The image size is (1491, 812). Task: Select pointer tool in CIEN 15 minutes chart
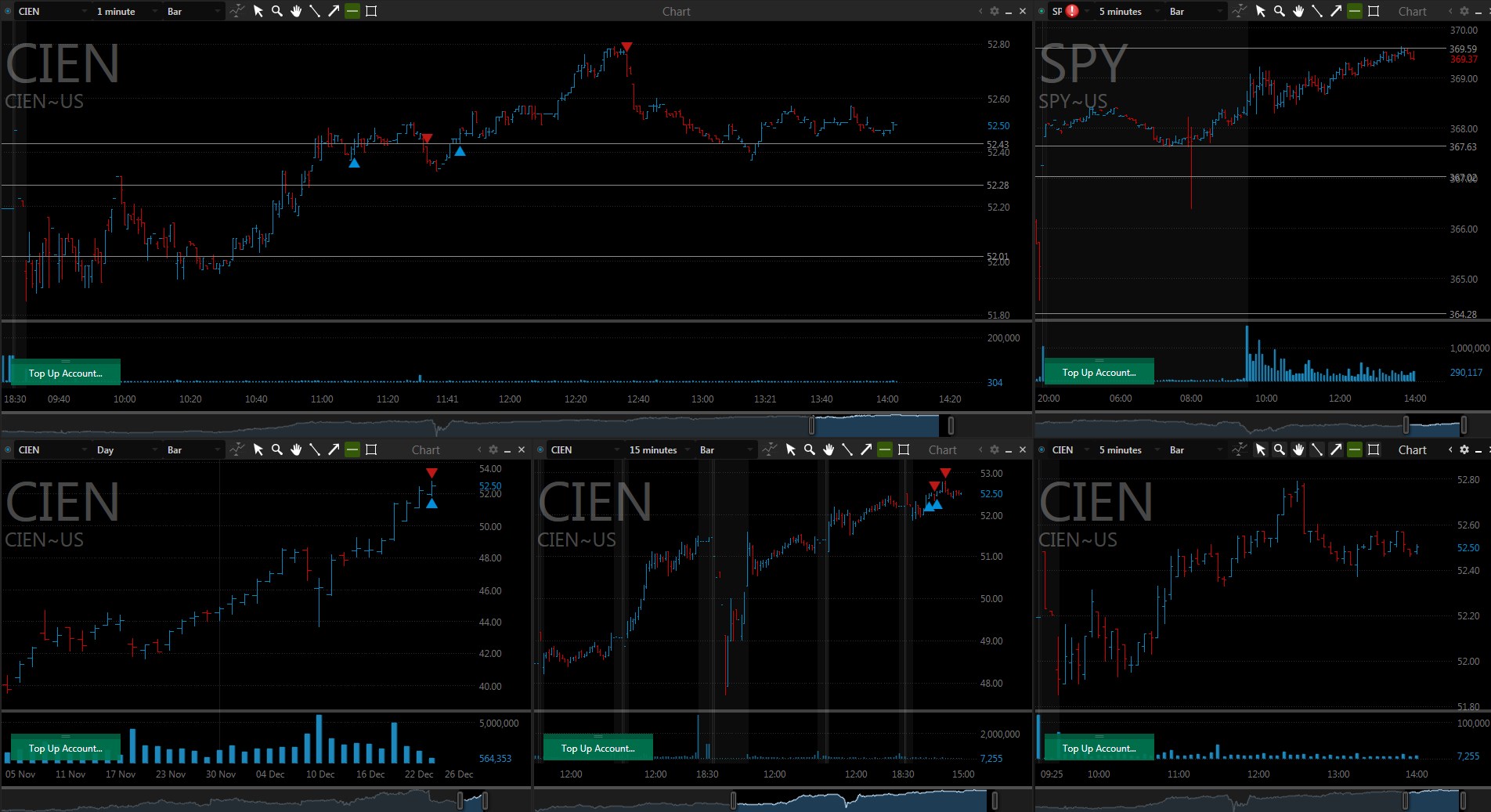pos(791,449)
